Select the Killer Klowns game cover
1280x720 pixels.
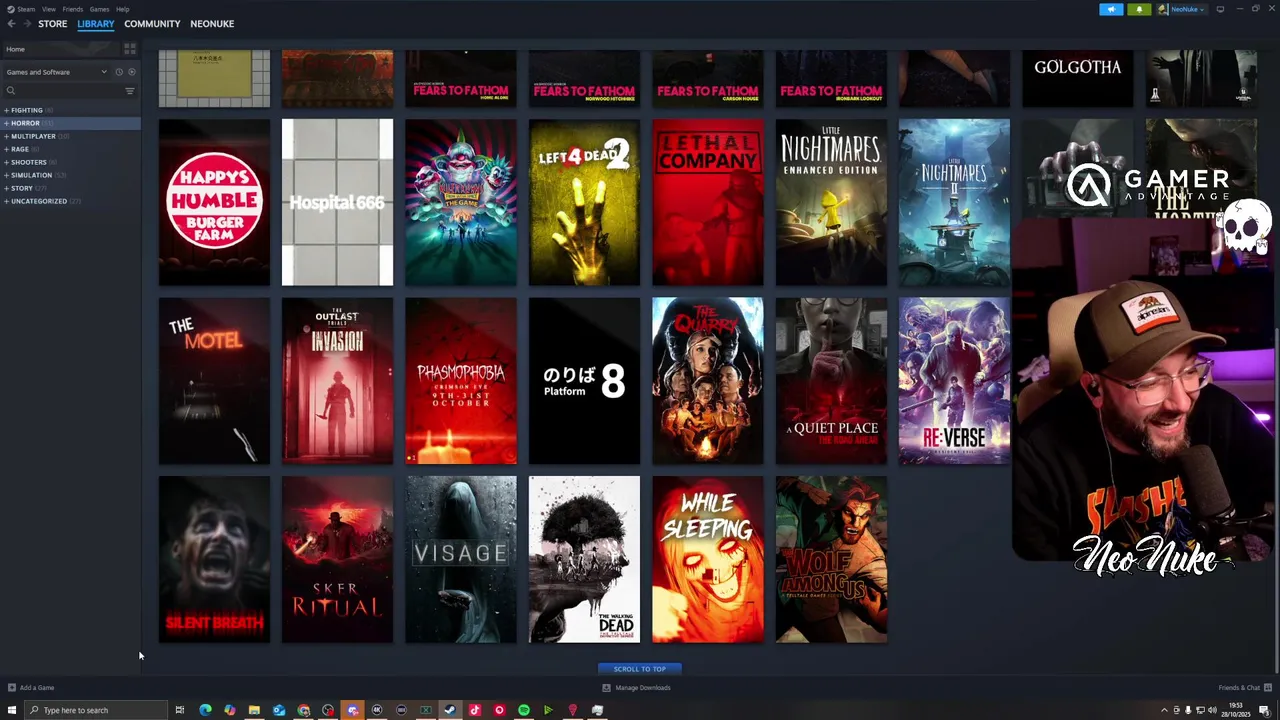pos(461,202)
